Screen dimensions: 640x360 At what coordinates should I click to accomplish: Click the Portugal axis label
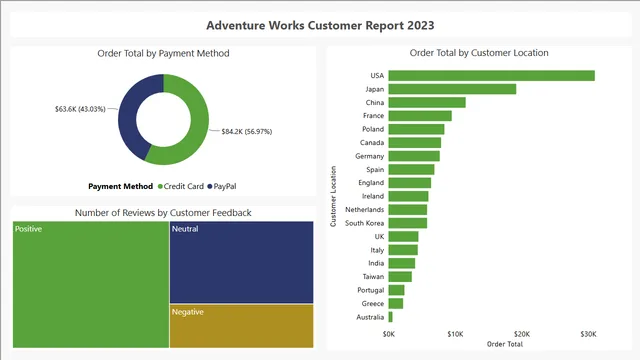coord(371,290)
